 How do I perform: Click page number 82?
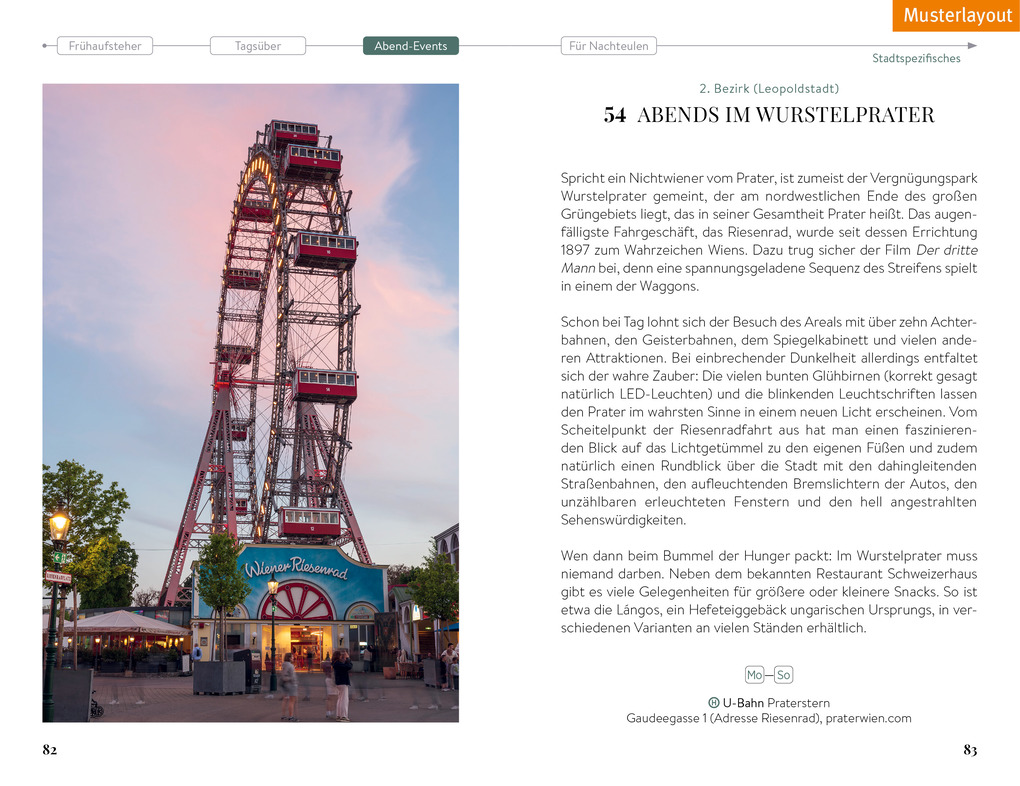click(x=49, y=748)
